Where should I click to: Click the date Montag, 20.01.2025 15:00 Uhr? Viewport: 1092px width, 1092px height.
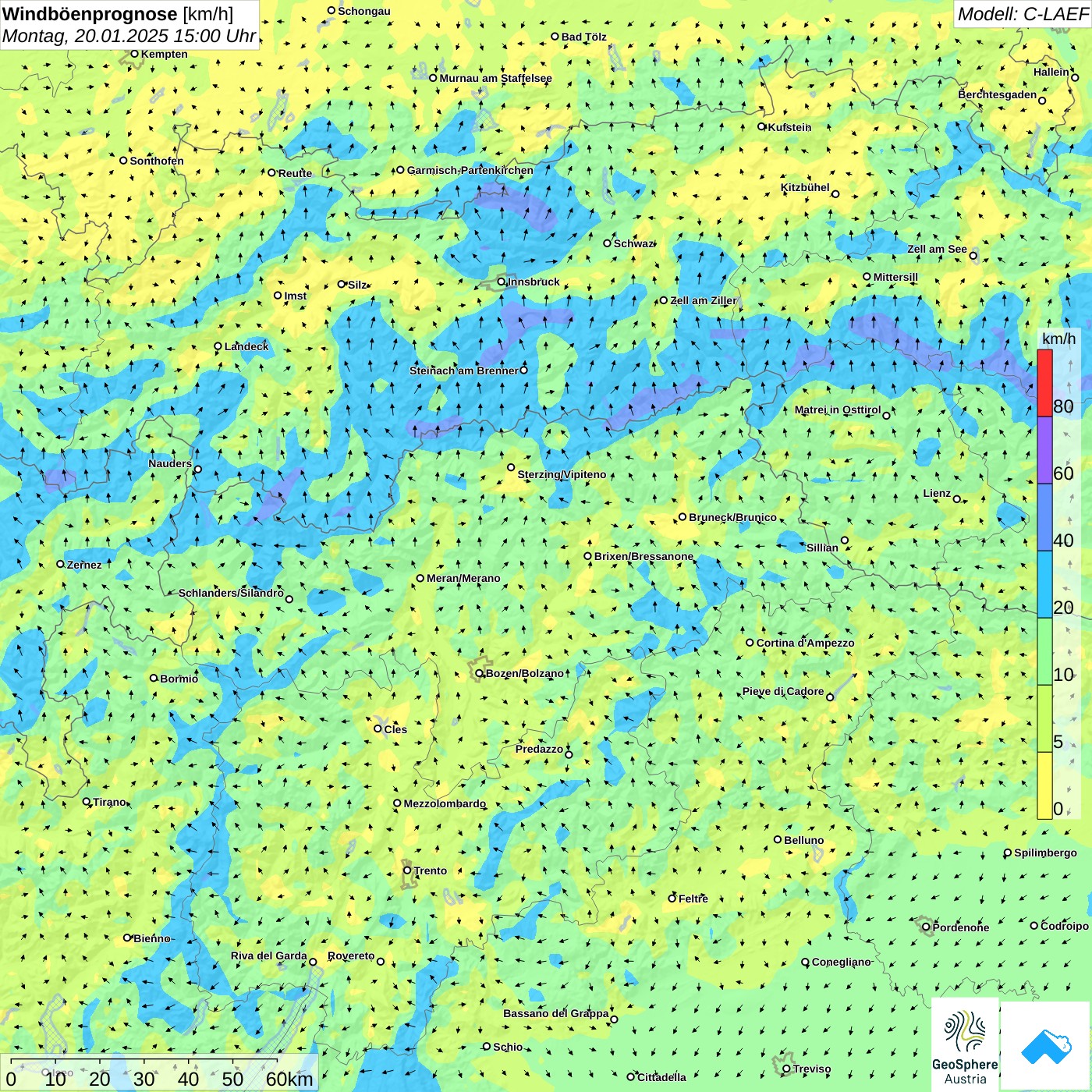(129, 36)
